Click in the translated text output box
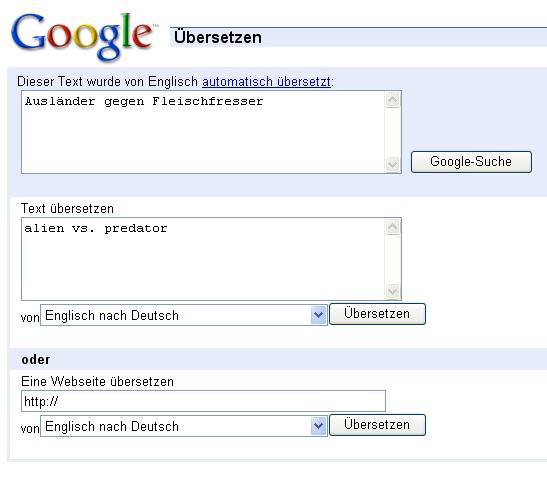Image resolution: width=547 pixels, height=477 pixels. 203,132
